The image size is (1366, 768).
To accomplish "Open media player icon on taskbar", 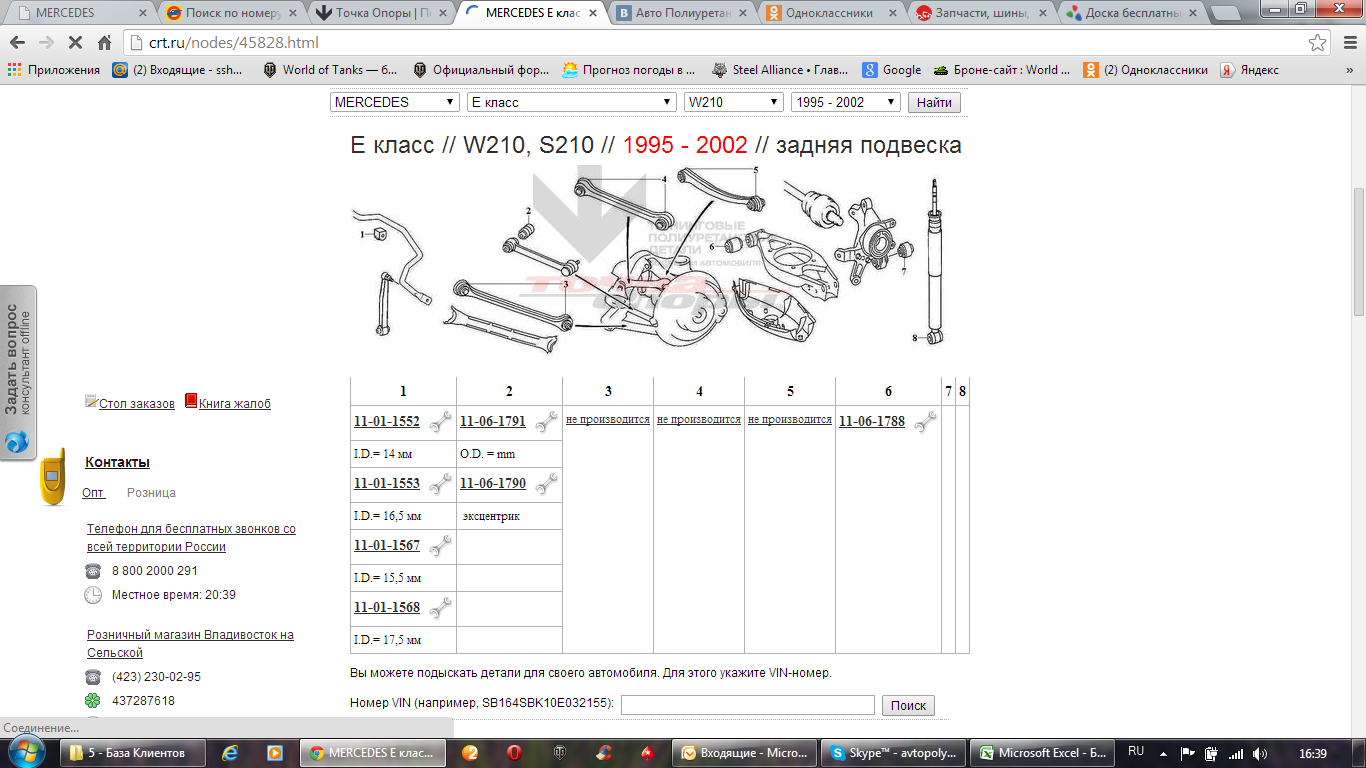I will tap(274, 753).
